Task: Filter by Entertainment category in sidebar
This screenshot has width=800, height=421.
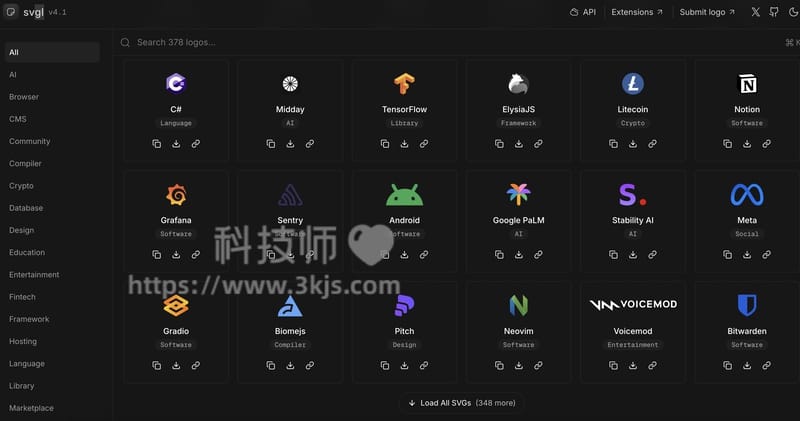Action: click(34, 275)
